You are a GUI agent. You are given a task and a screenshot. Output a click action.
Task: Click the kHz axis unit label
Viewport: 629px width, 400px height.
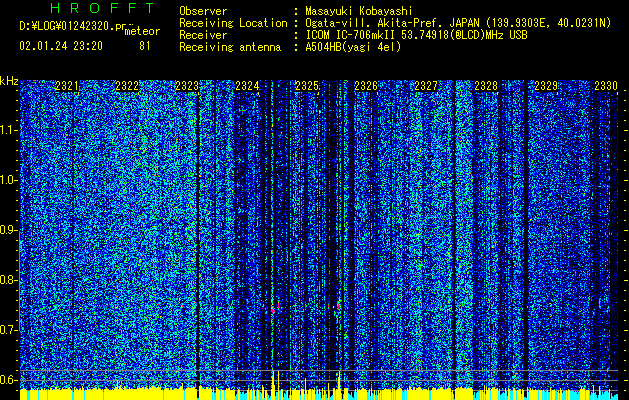click(9, 81)
